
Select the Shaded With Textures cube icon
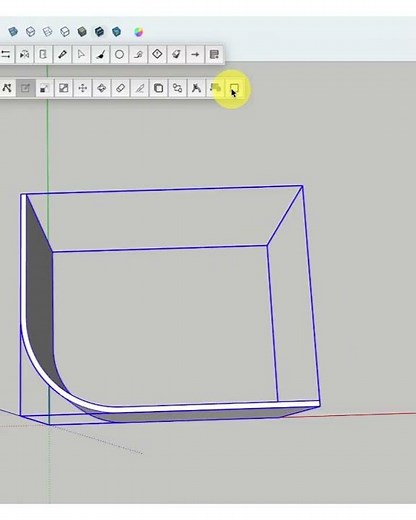click(99, 32)
